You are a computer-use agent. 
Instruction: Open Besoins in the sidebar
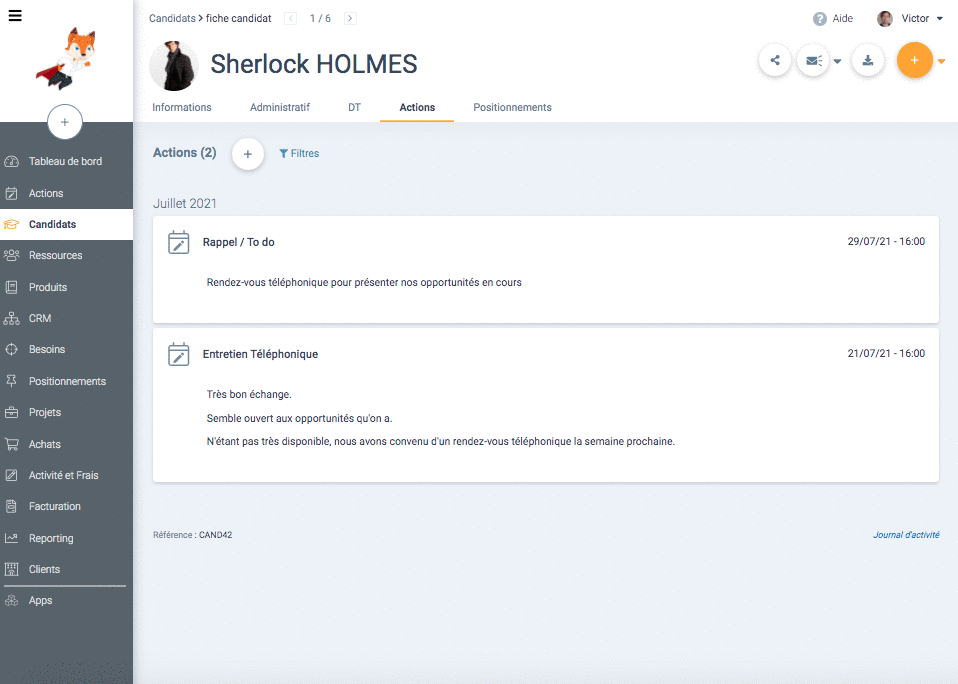coord(66,349)
